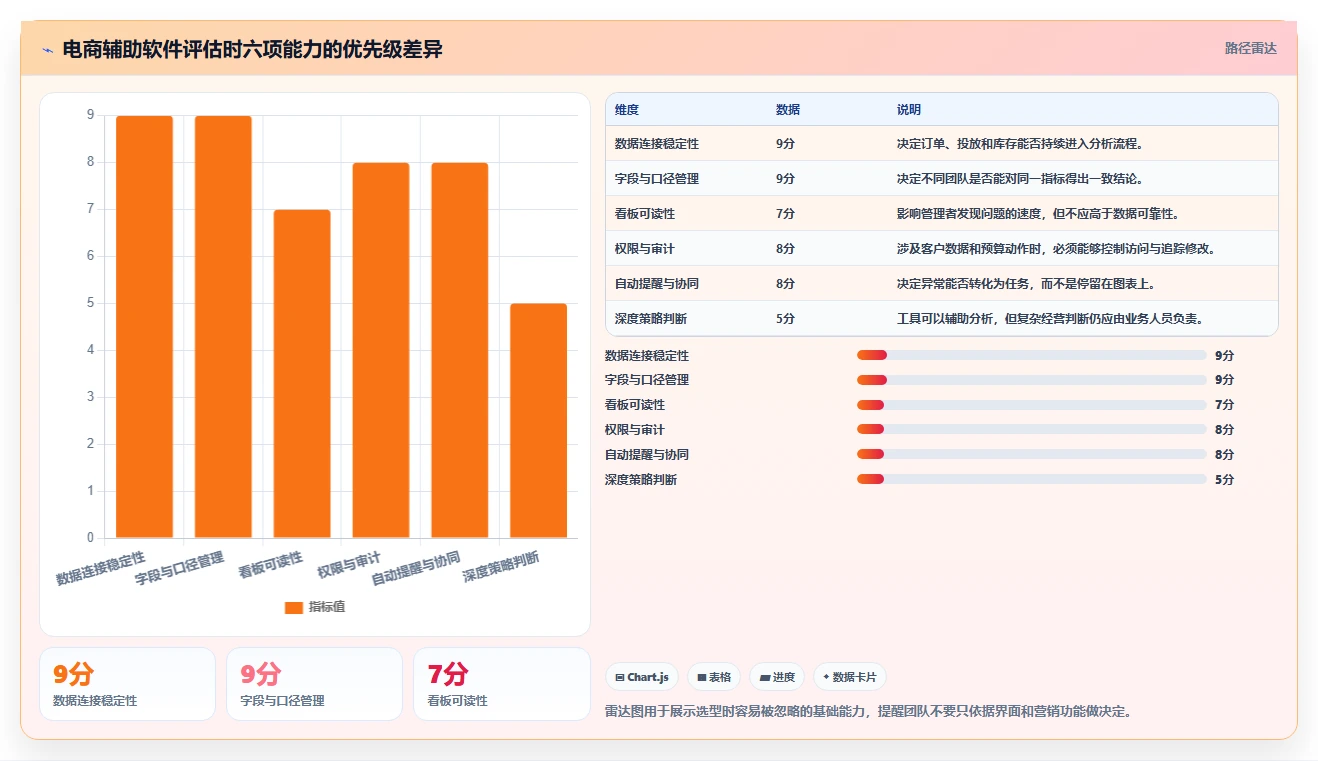Click the 维度 column header

tap(627, 110)
